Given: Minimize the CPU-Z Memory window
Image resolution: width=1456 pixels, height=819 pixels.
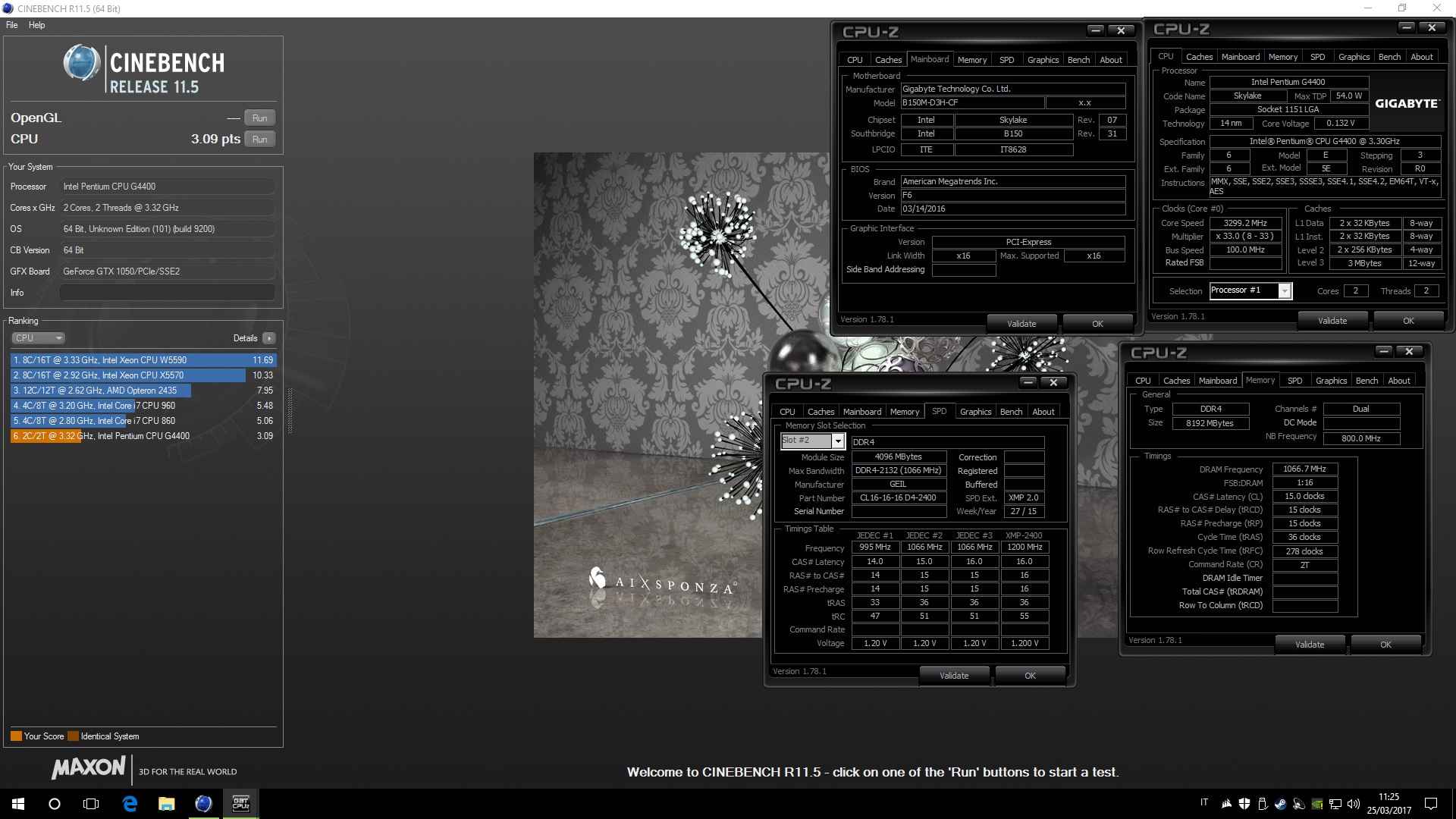Looking at the screenshot, I should (1384, 351).
